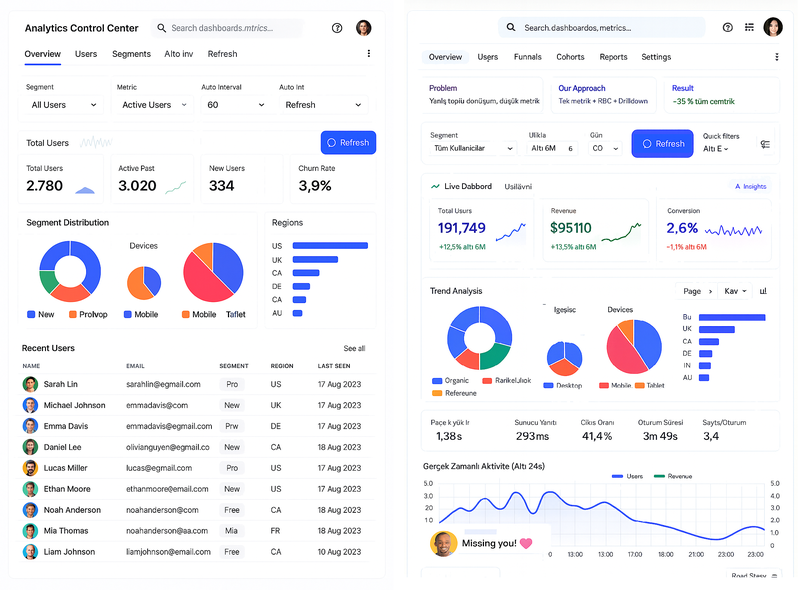The image size is (800, 590).
Task: Click the blue New legend swatch under Segment Distribution
Action: [x=31, y=314]
